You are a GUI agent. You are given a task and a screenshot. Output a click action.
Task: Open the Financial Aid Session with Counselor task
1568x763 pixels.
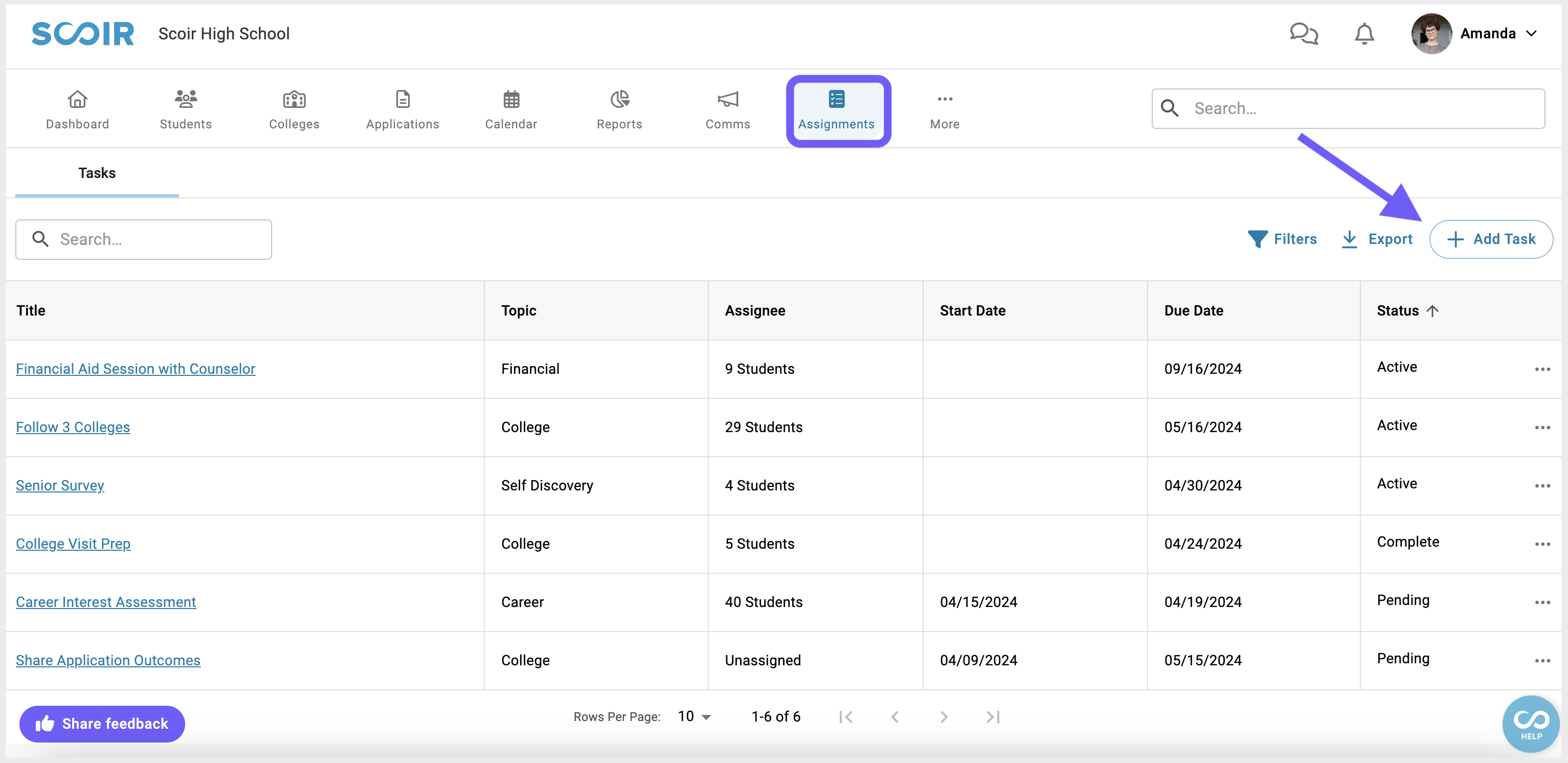[x=135, y=369]
